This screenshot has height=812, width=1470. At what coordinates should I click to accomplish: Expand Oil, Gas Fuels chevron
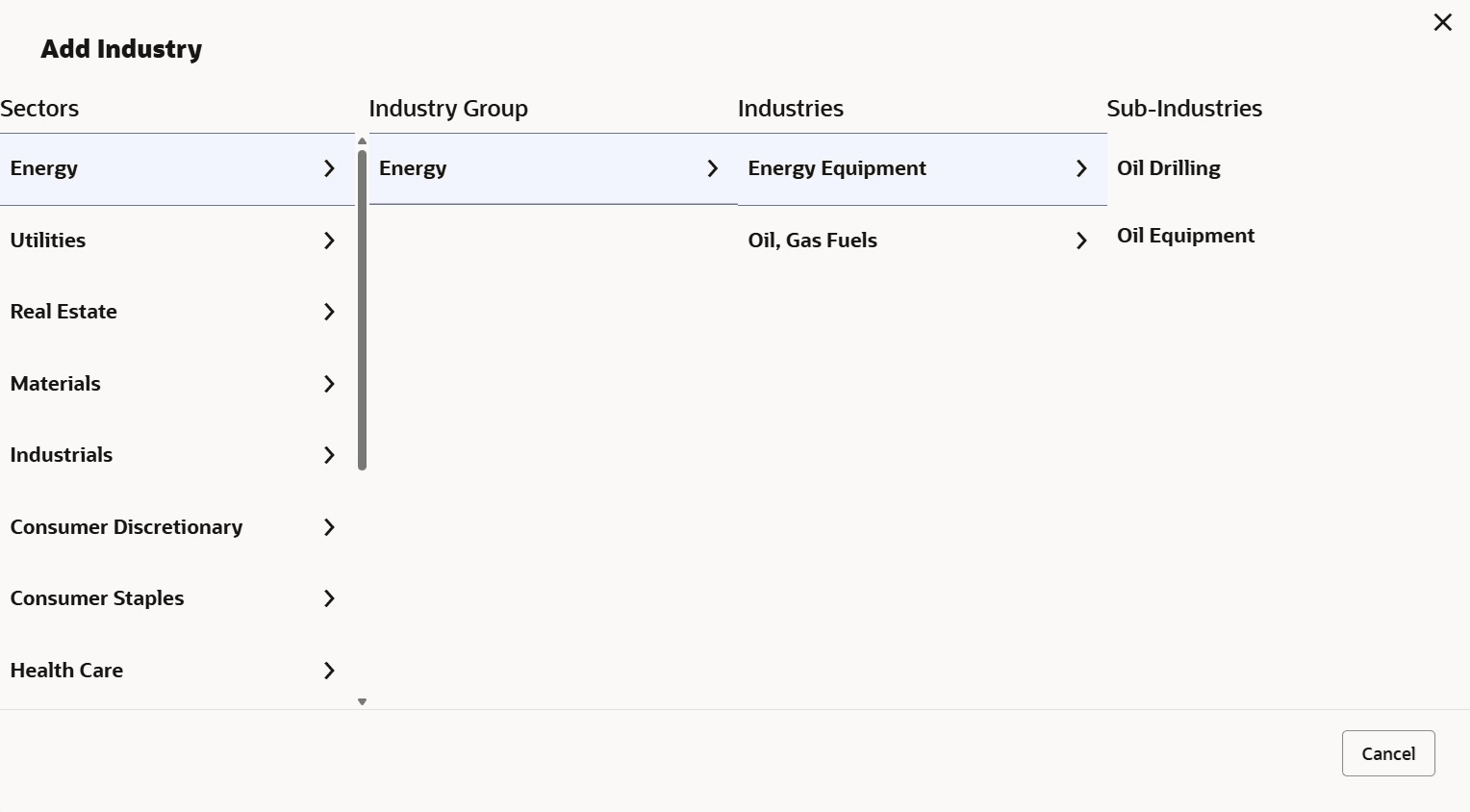coord(1081,241)
